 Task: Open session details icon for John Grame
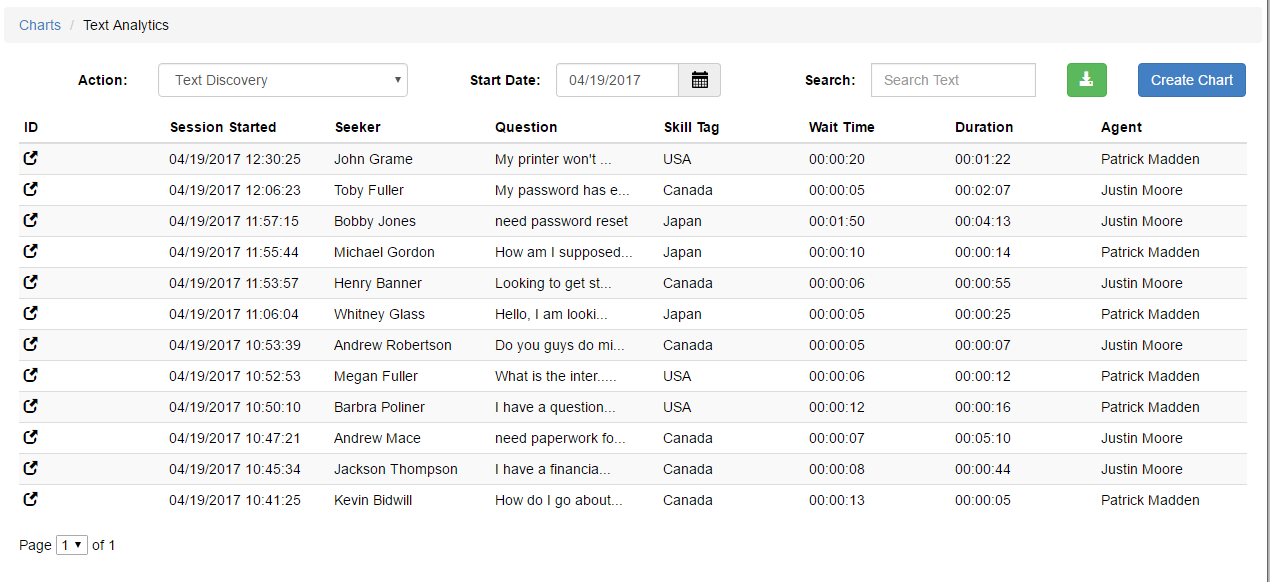pos(31,158)
